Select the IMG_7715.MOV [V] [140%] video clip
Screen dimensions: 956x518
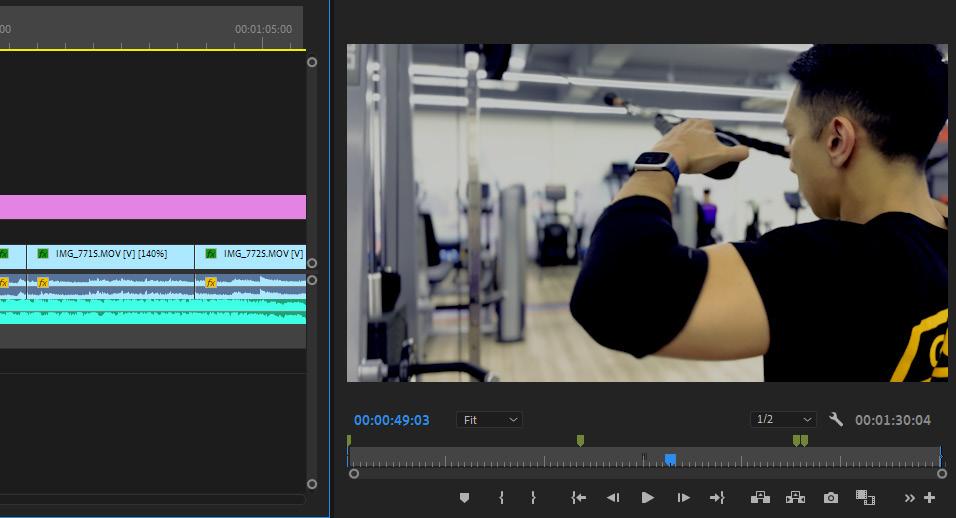(x=110, y=257)
